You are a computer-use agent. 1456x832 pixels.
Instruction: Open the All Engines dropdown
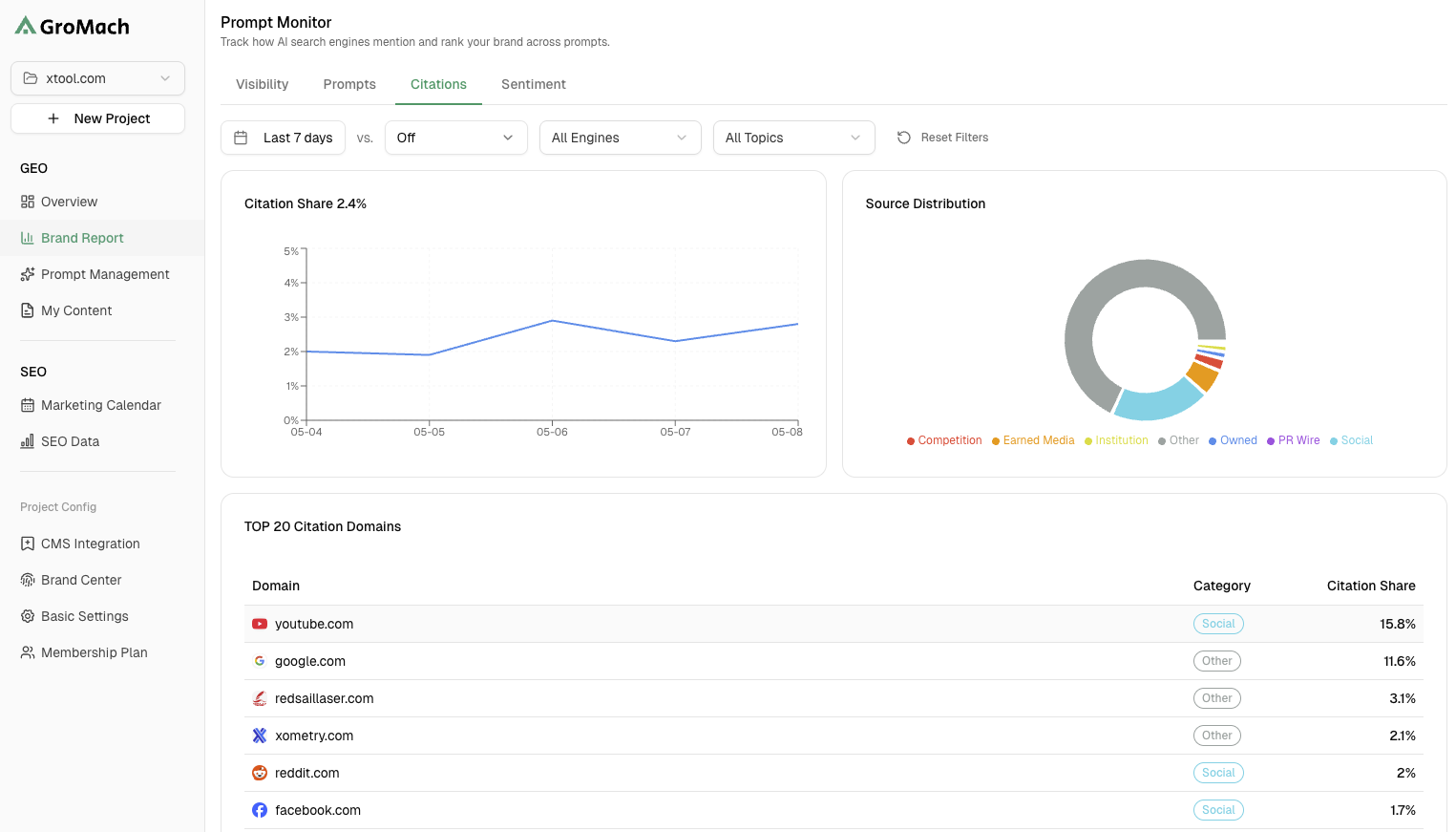coord(621,138)
